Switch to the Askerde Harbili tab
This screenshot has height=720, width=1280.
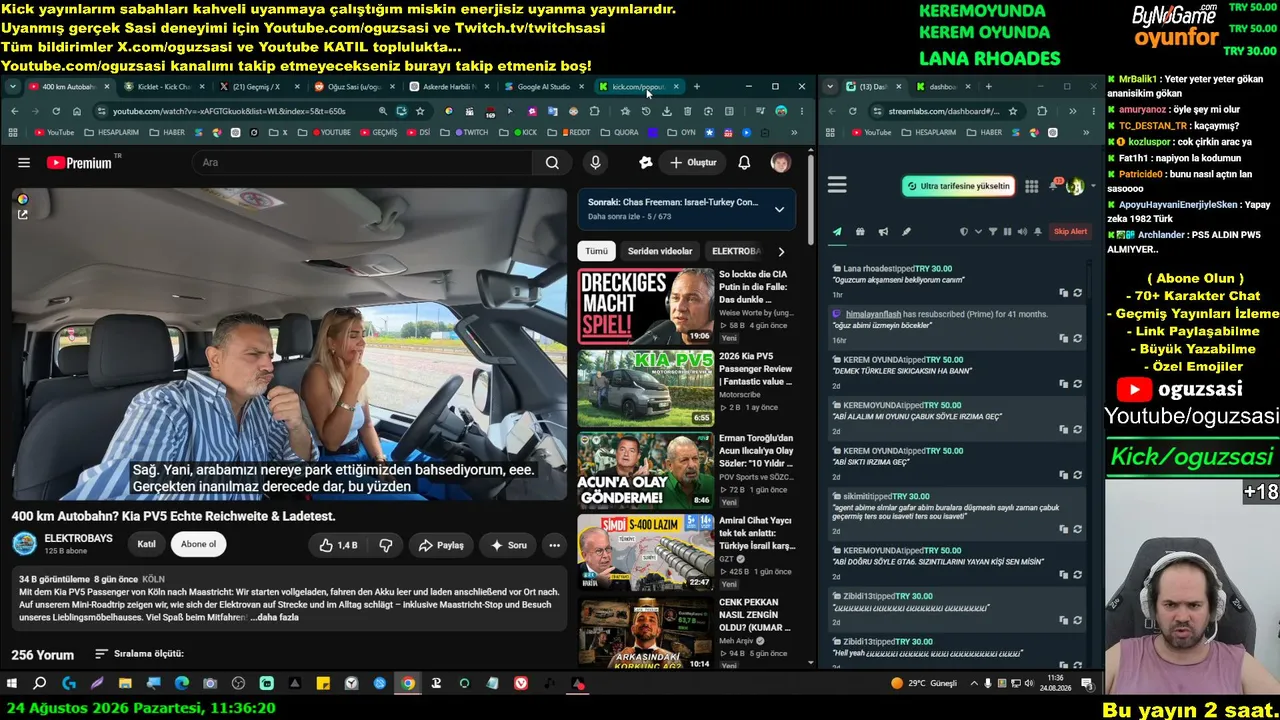pyautogui.click(x=448, y=87)
